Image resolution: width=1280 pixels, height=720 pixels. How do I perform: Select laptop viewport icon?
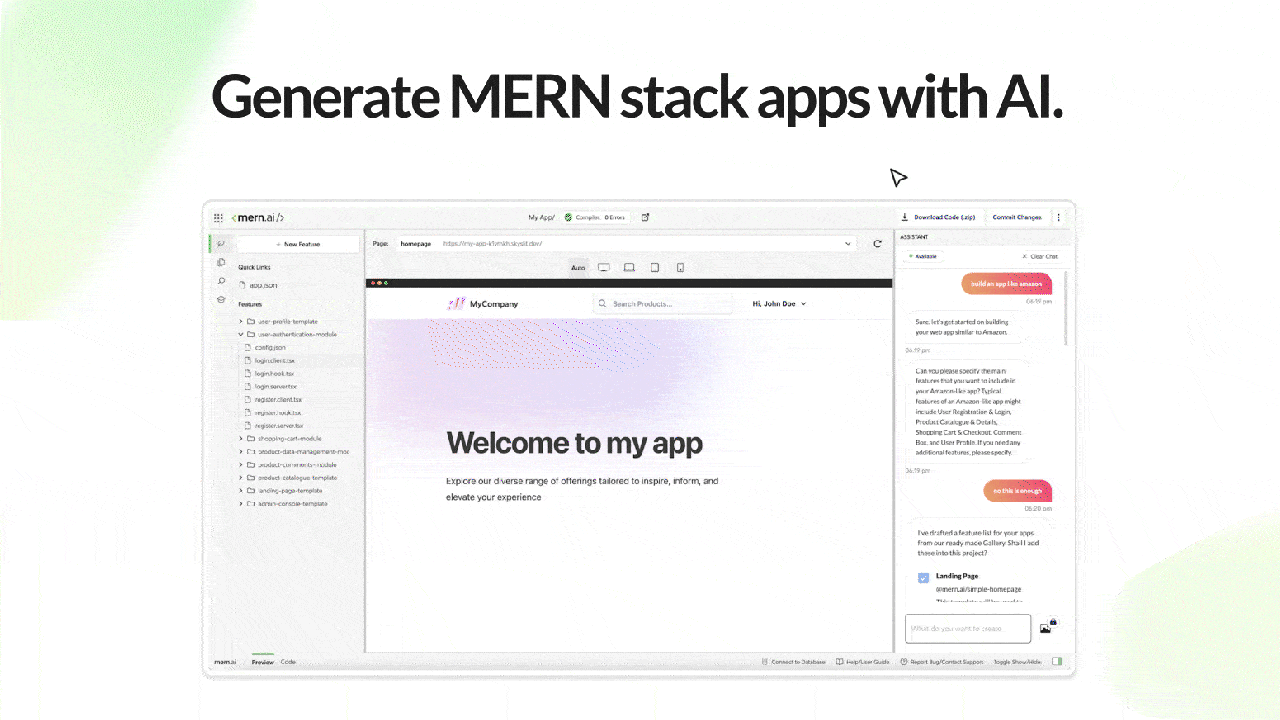(629, 267)
